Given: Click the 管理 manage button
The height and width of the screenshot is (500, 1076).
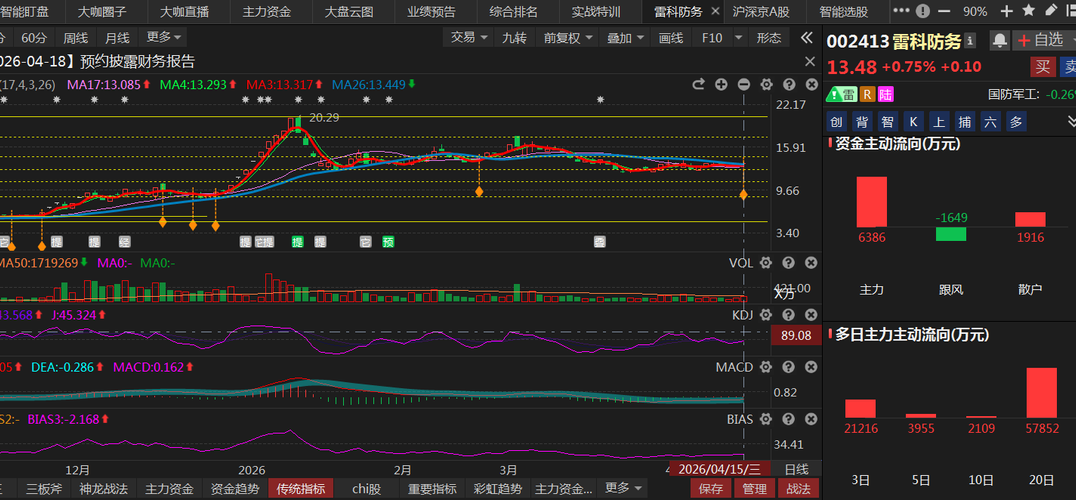Looking at the screenshot, I should pyautogui.click(x=755, y=488).
